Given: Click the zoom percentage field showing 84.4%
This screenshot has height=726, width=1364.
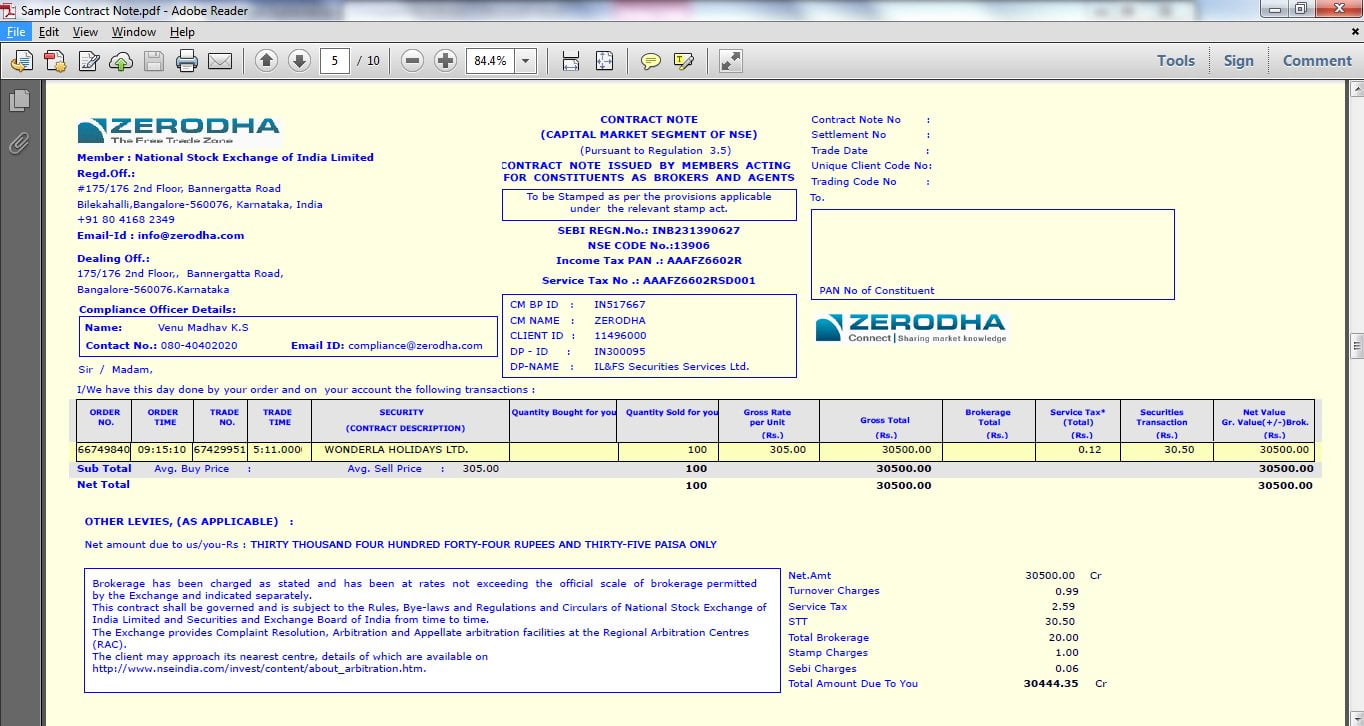Looking at the screenshot, I should pos(490,61).
